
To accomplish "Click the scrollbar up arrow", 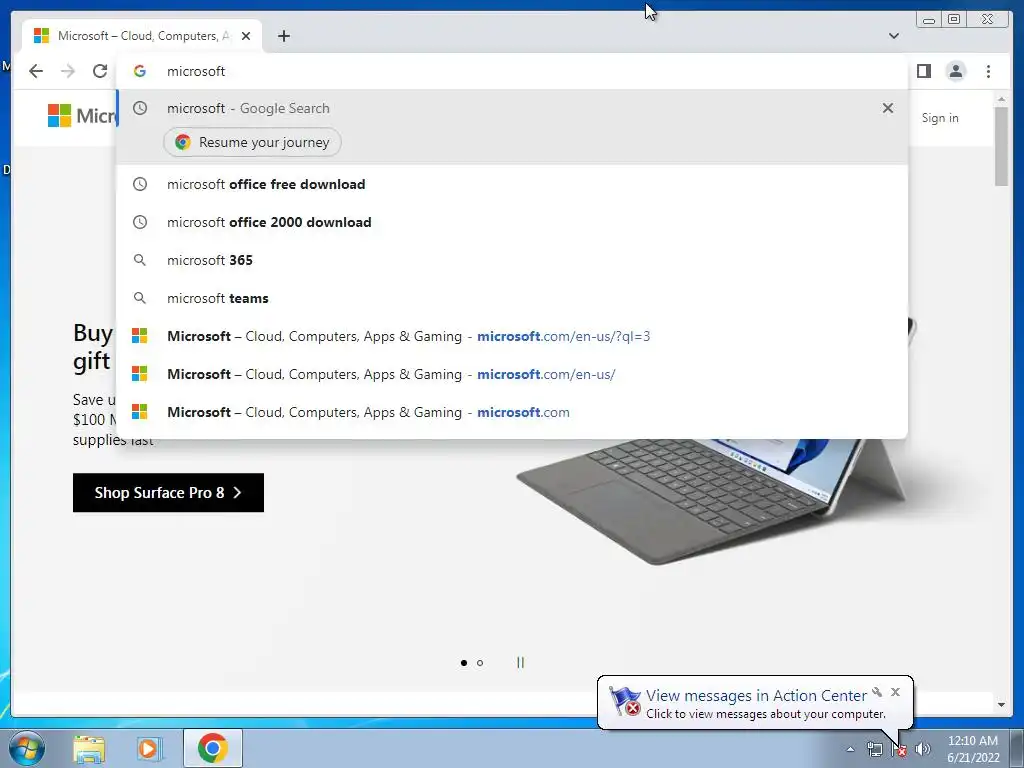I will click(1001, 99).
